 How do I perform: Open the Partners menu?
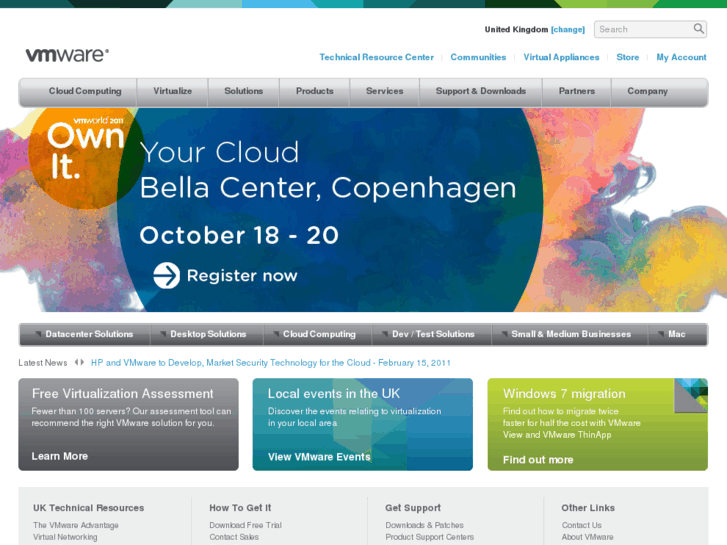(x=576, y=91)
